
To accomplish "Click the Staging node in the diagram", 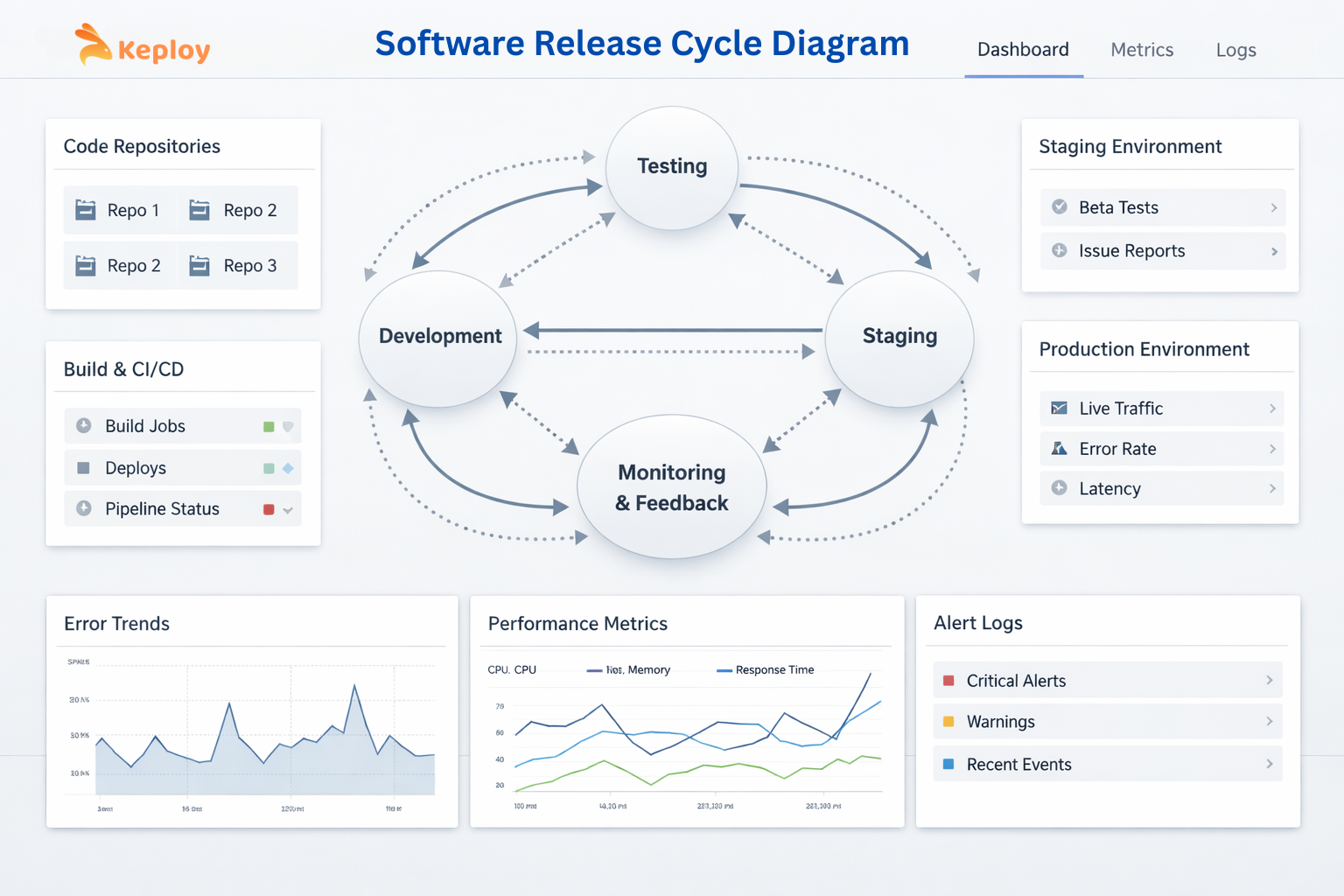I will point(899,336).
